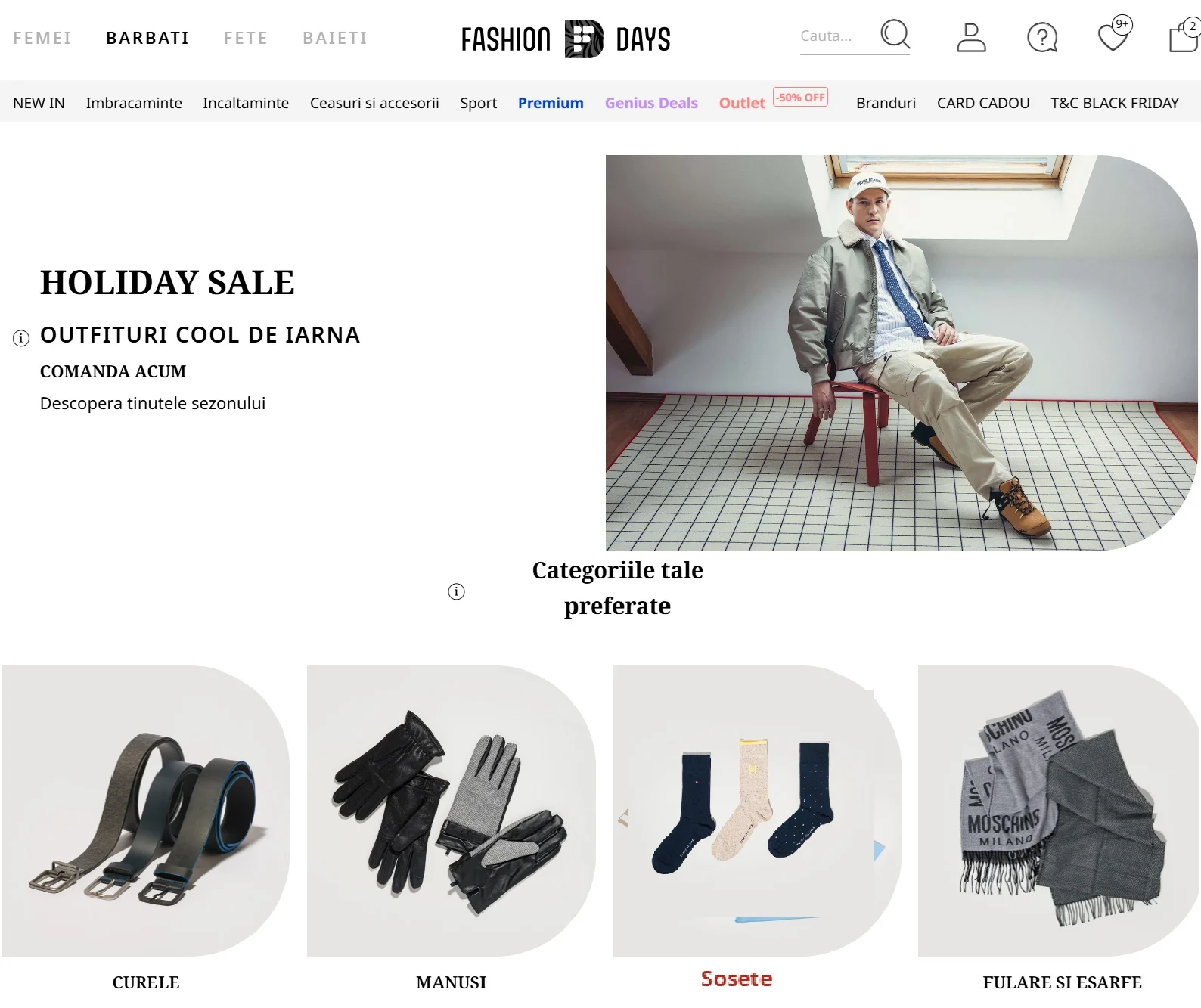The height and width of the screenshot is (1008, 1201).
Task: Expand the Ceasuri si accesorii menu
Action: 374,103
